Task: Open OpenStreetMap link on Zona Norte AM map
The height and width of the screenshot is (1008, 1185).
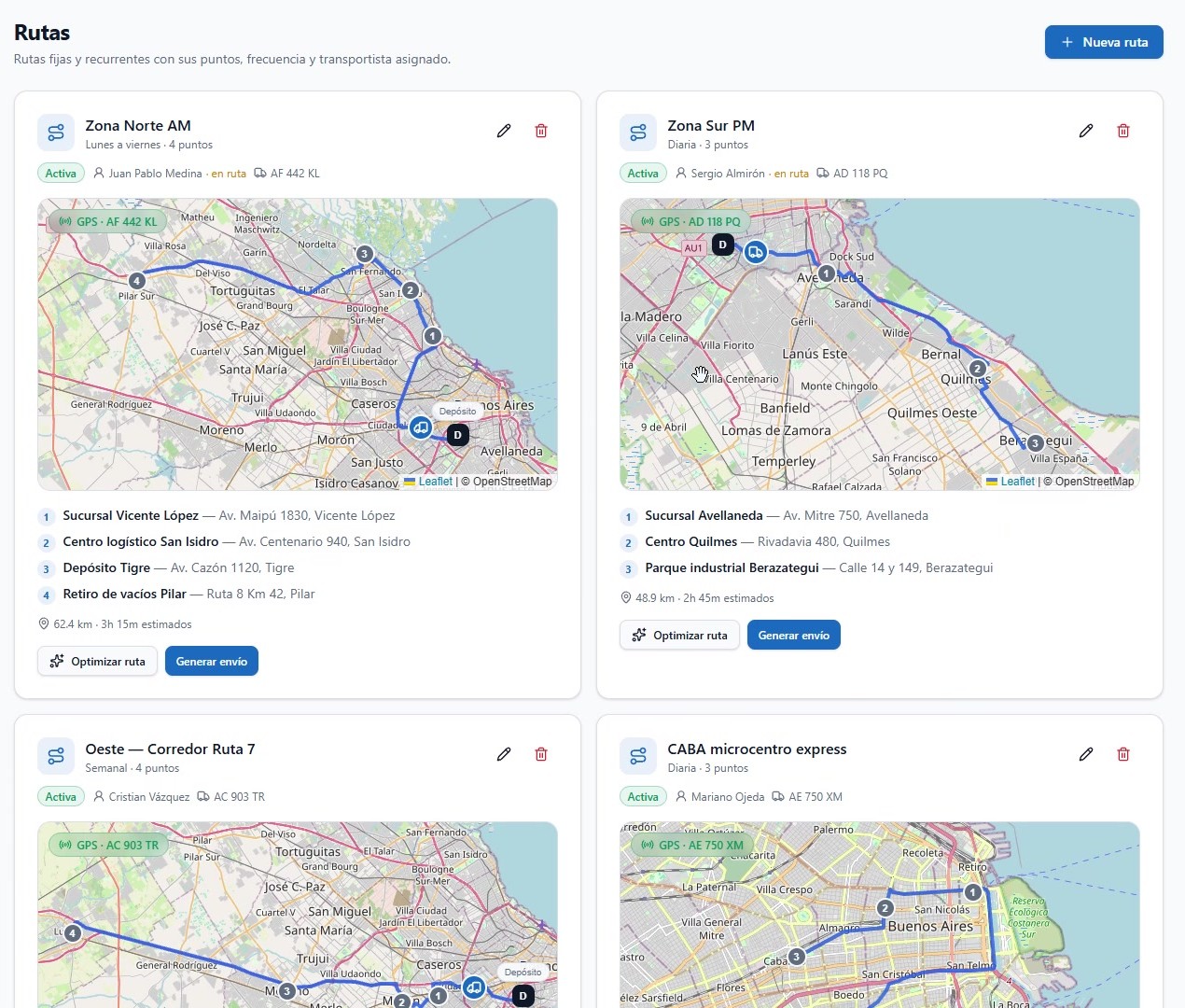Action: (512, 482)
